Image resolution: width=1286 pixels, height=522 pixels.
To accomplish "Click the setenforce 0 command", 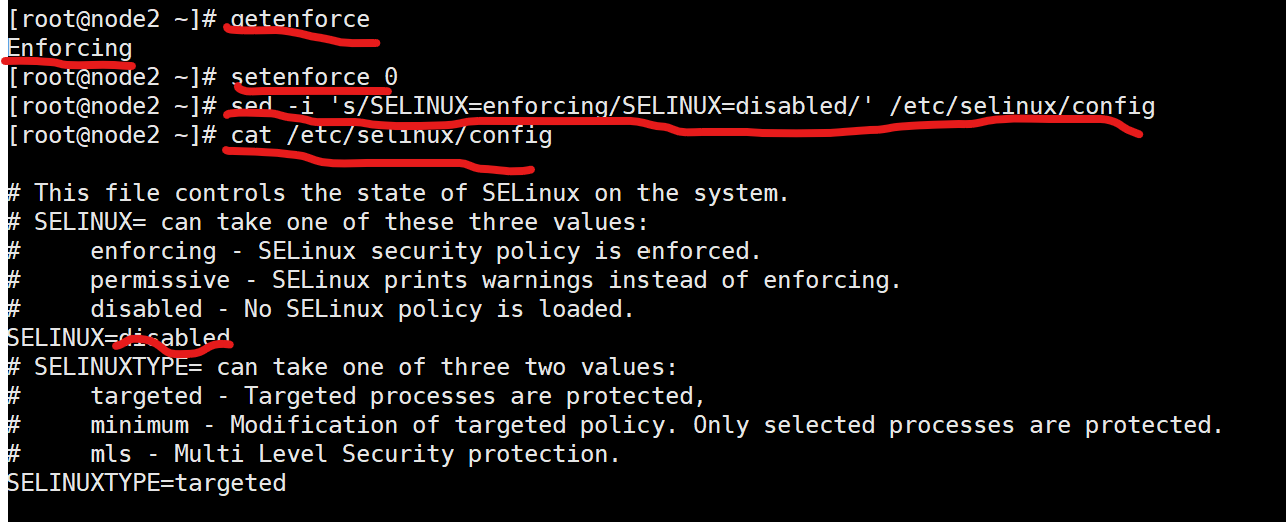I will (314, 77).
